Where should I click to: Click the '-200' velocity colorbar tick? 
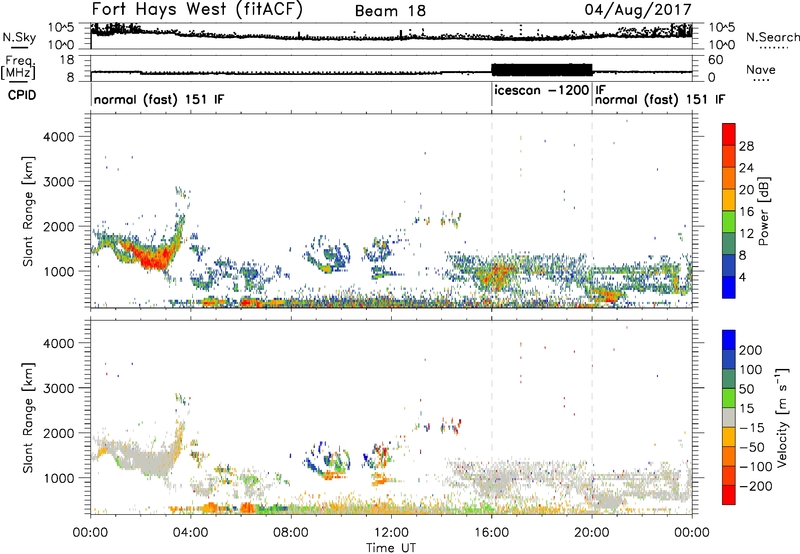pos(756,486)
